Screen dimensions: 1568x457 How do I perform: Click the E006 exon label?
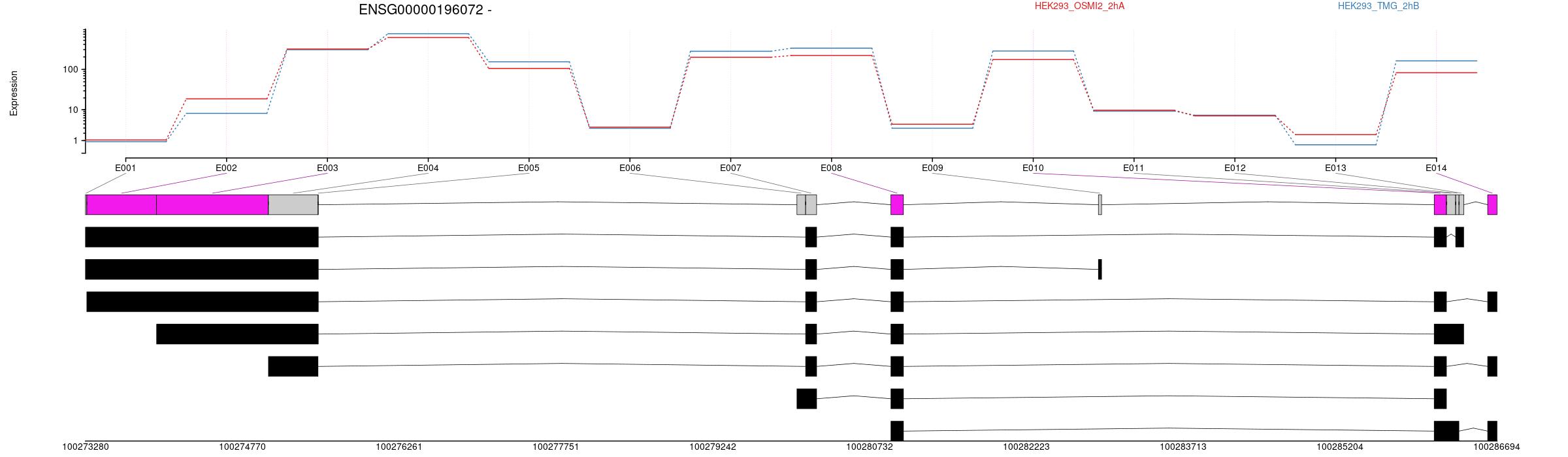[630, 168]
